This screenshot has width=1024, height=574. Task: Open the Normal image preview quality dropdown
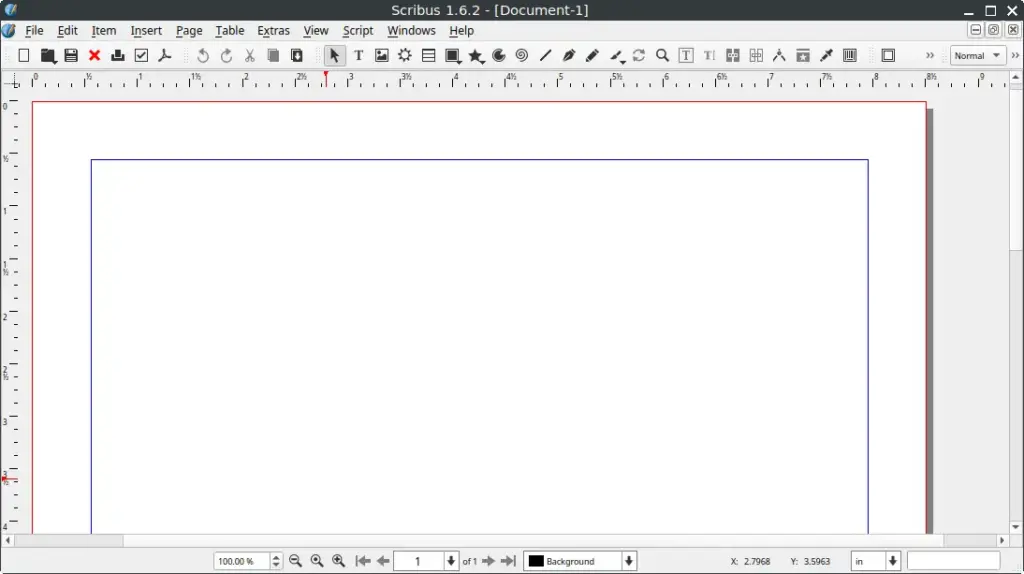pos(977,56)
